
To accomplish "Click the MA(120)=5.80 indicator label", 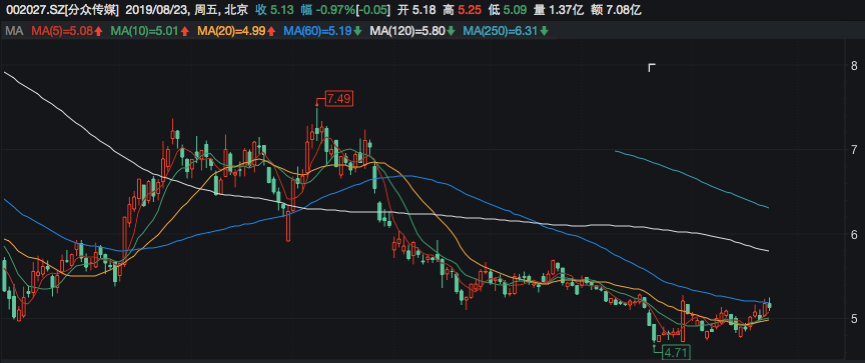I will [x=407, y=31].
